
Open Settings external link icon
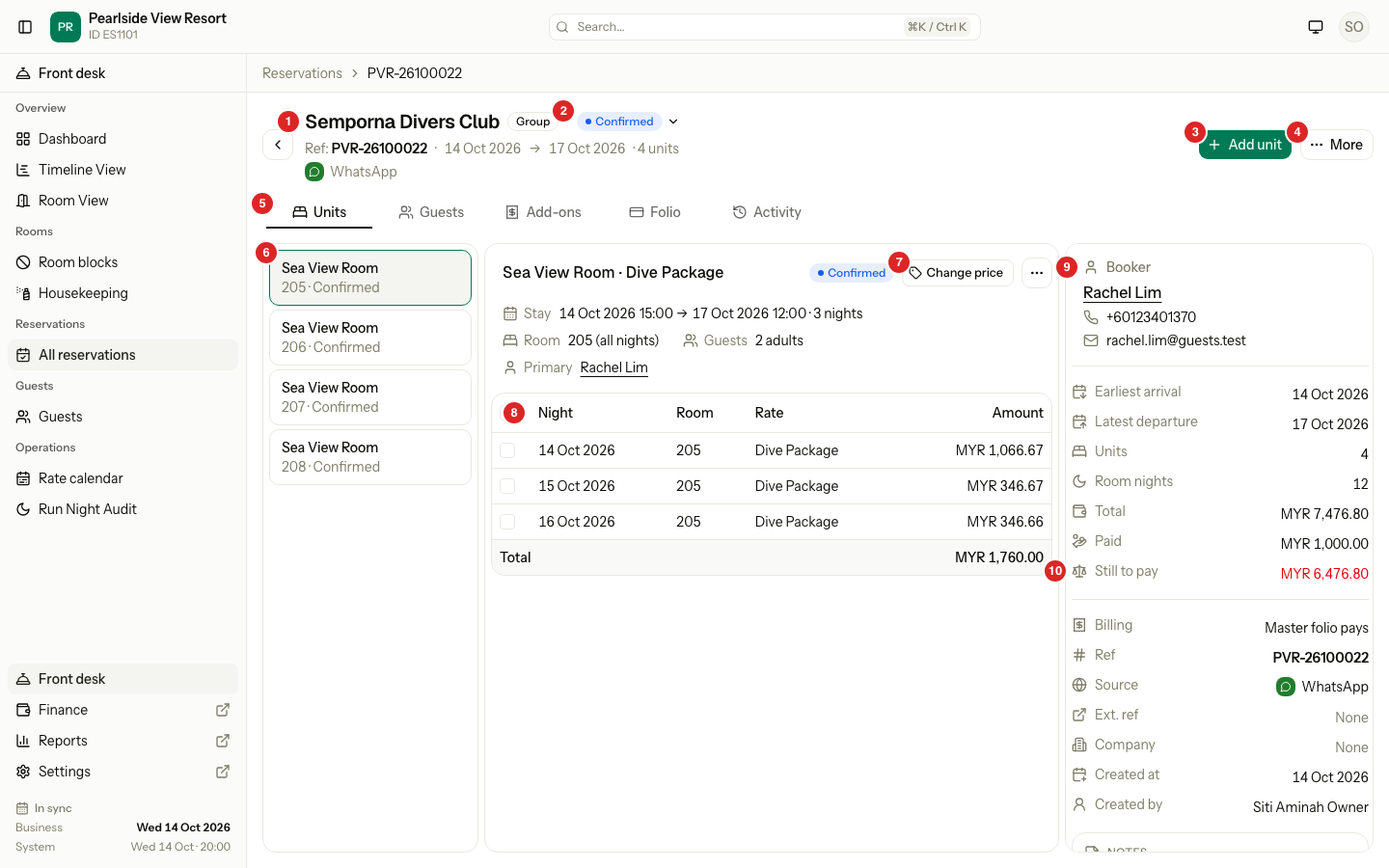223,772
